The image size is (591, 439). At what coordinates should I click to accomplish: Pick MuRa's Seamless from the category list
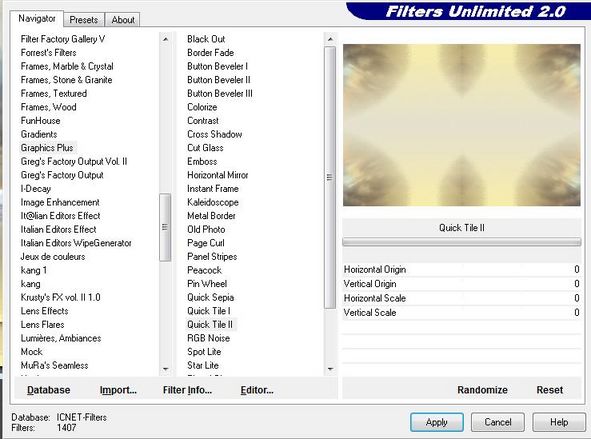click(x=54, y=365)
